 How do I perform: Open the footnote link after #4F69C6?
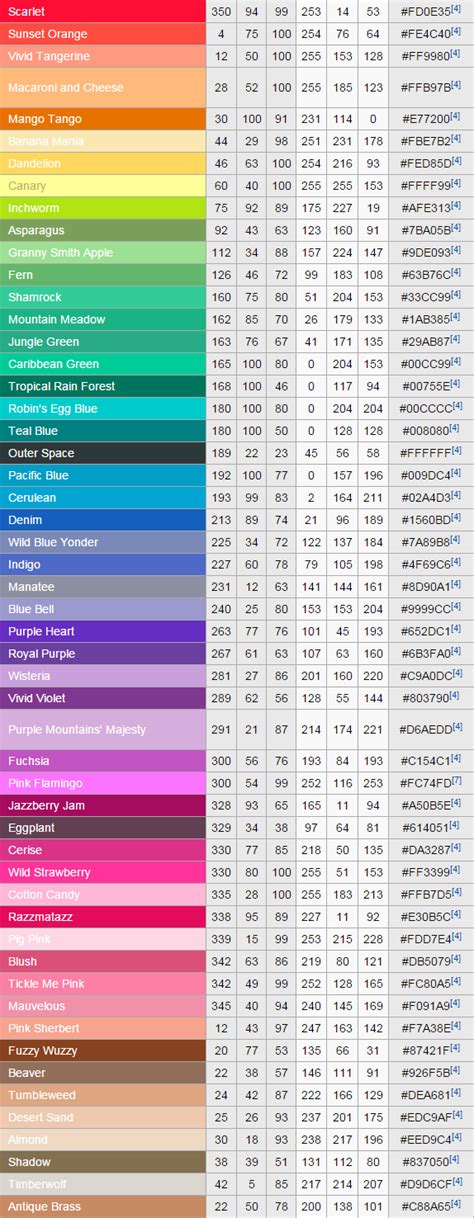456,562
